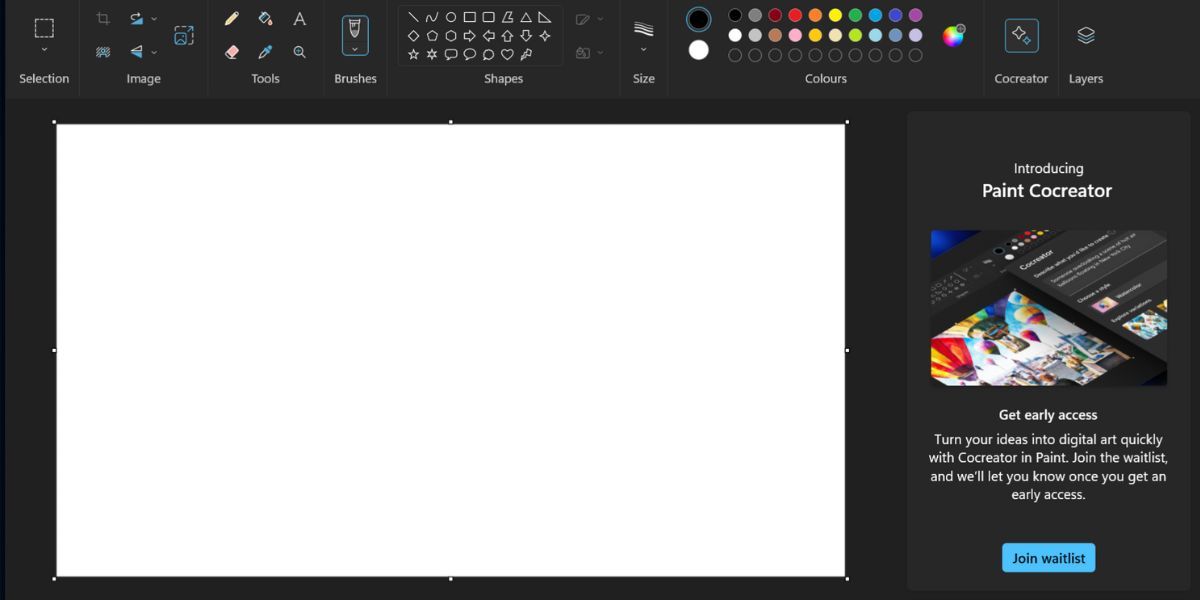This screenshot has width=1200, height=600.
Task: Choose the Eraser tool
Action: pos(231,51)
